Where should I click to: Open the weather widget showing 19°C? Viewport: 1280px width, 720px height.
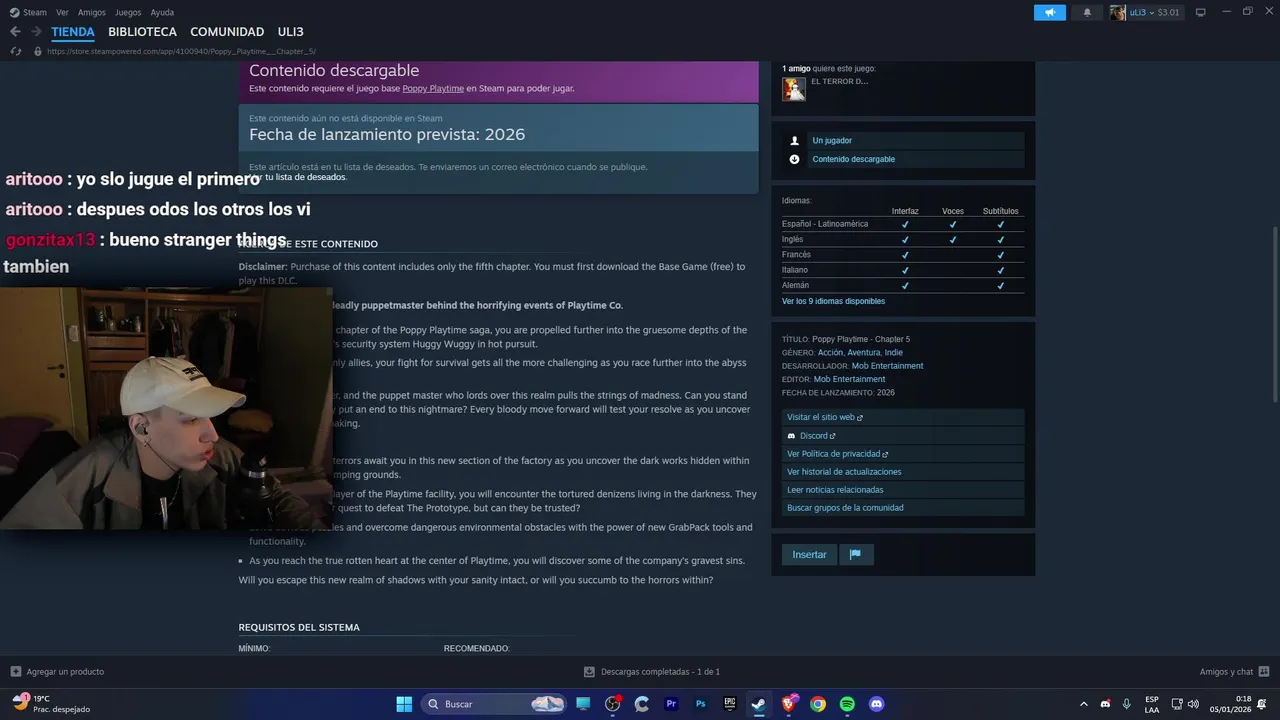click(x=52, y=704)
